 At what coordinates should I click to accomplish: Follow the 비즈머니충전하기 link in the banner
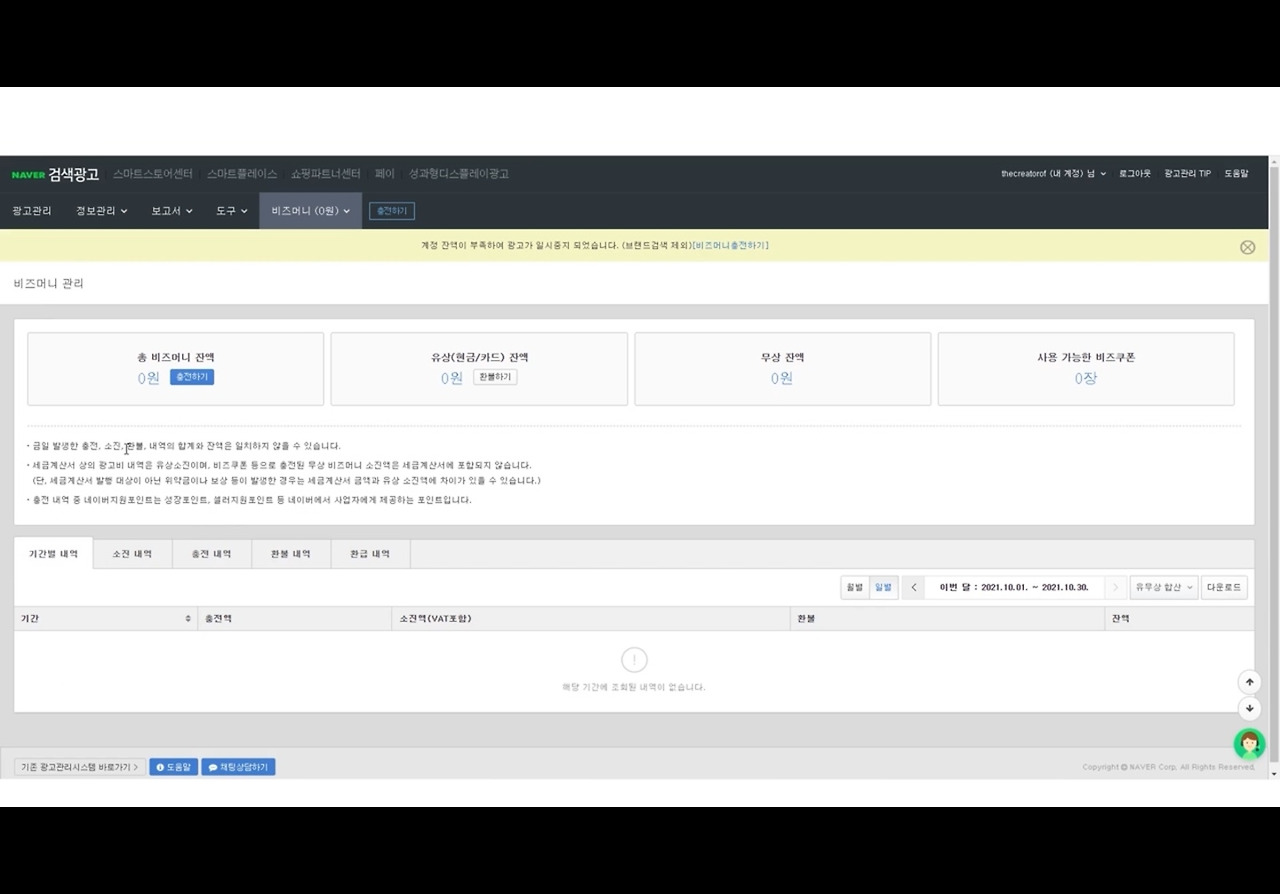tap(731, 246)
